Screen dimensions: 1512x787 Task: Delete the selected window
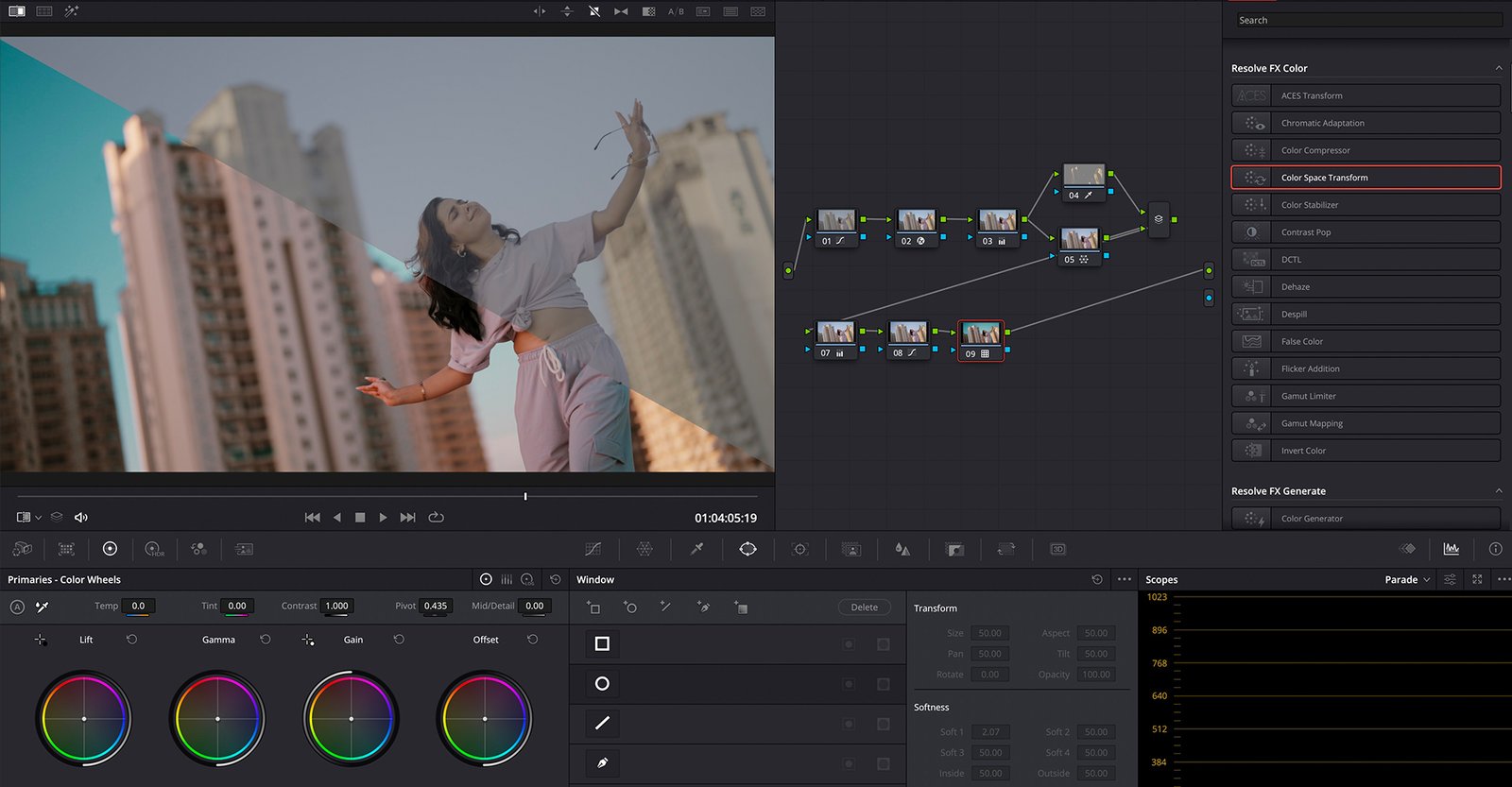click(x=864, y=607)
